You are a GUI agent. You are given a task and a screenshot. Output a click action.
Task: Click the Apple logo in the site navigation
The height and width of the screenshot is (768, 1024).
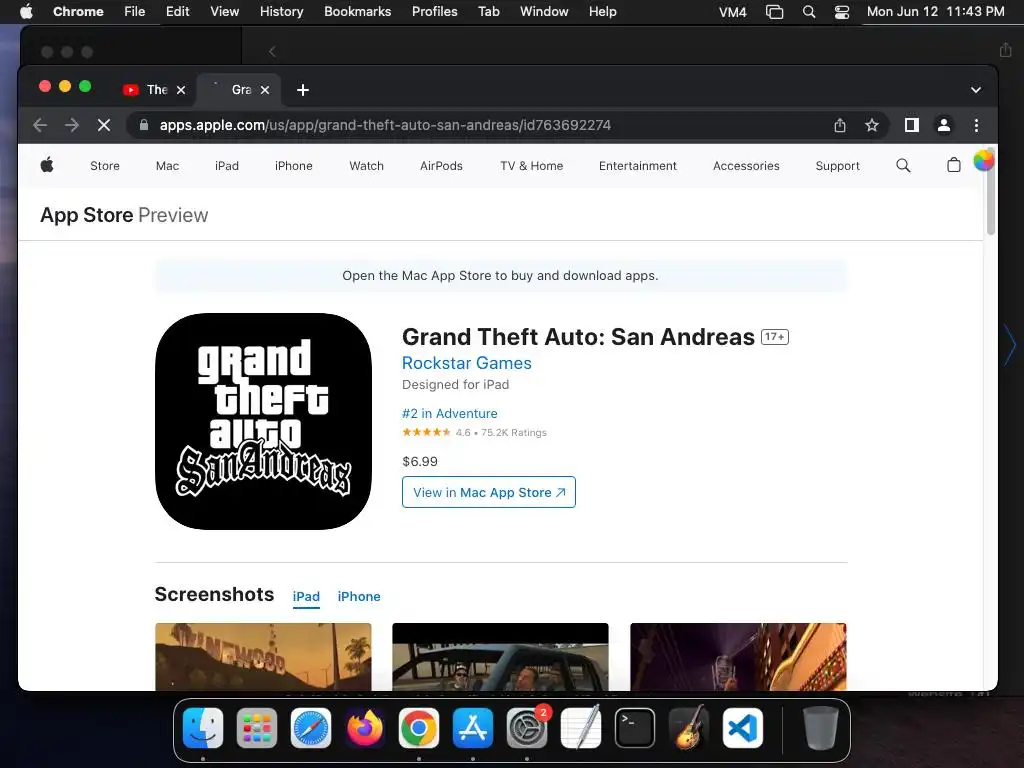tap(47, 165)
